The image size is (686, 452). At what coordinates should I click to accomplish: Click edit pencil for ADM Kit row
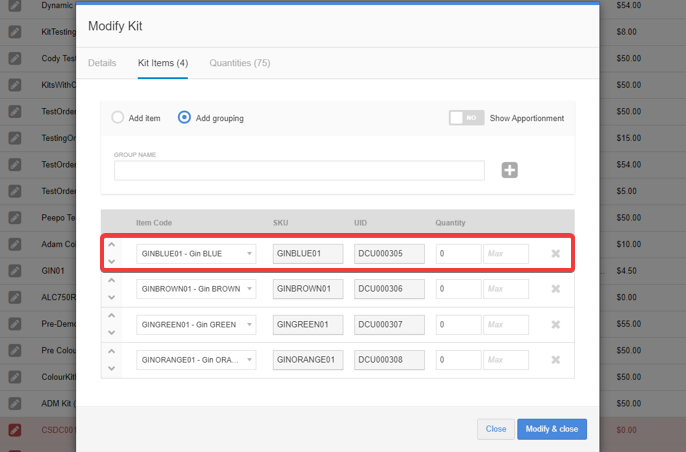click(15, 403)
